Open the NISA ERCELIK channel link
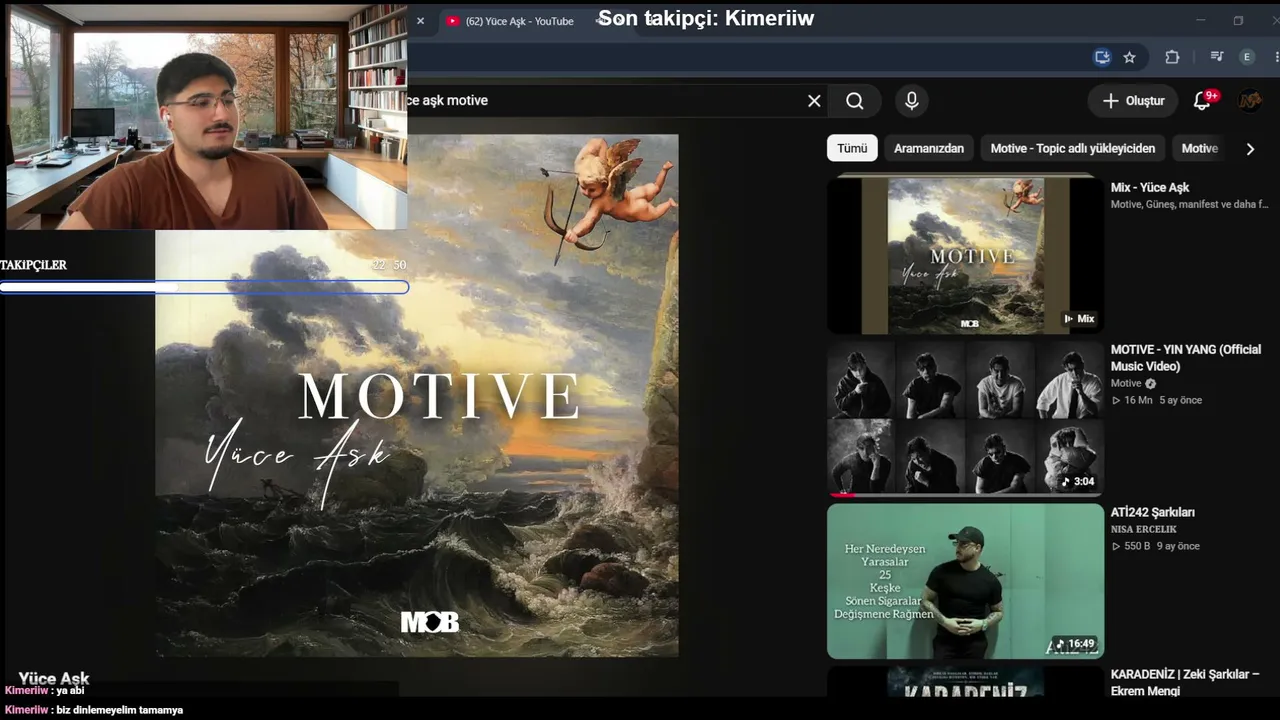This screenshot has width=1280, height=720. click(1144, 529)
